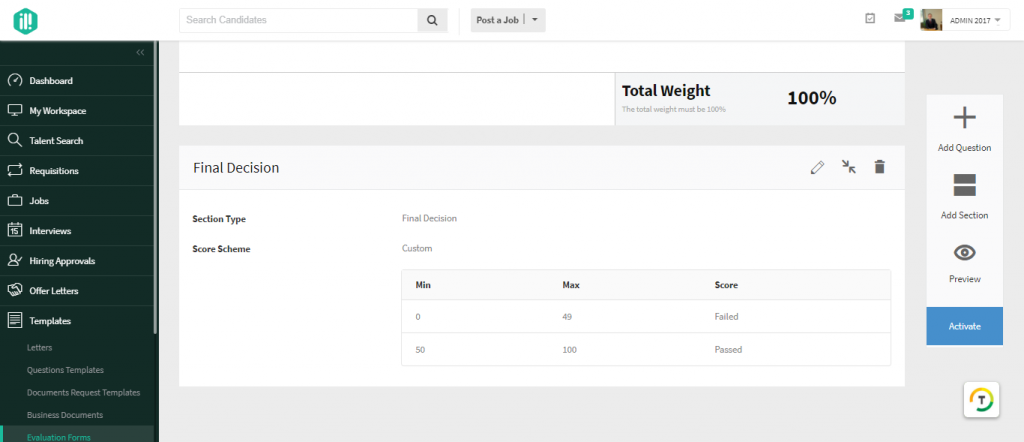This screenshot has height=442, width=1024.
Task: Click the My Workspace monitor icon
Action: pos(14,111)
